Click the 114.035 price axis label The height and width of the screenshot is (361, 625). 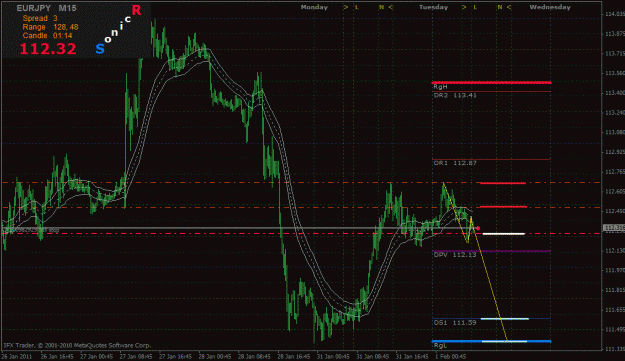pyautogui.click(x=615, y=14)
